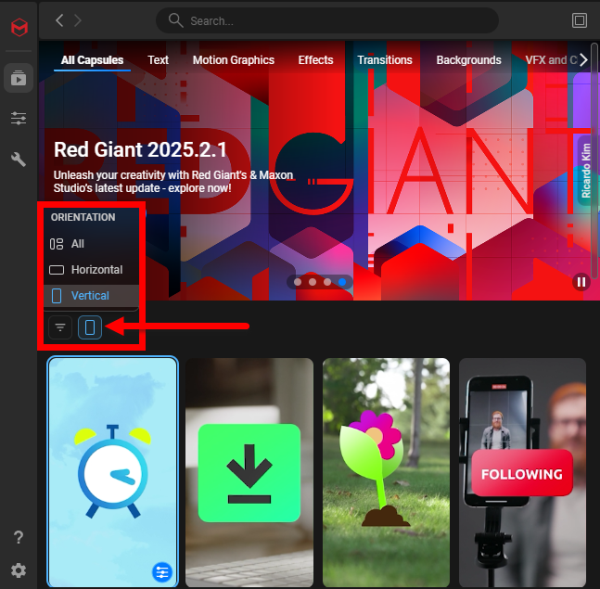Open the settings gear icon
The height and width of the screenshot is (589, 600).
[x=18, y=571]
